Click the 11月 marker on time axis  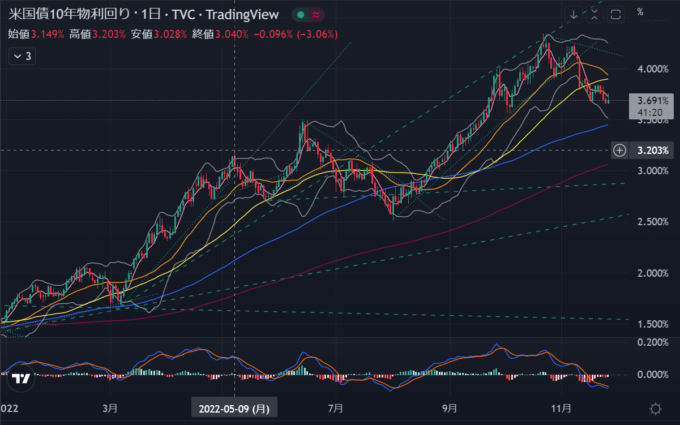(561, 408)
